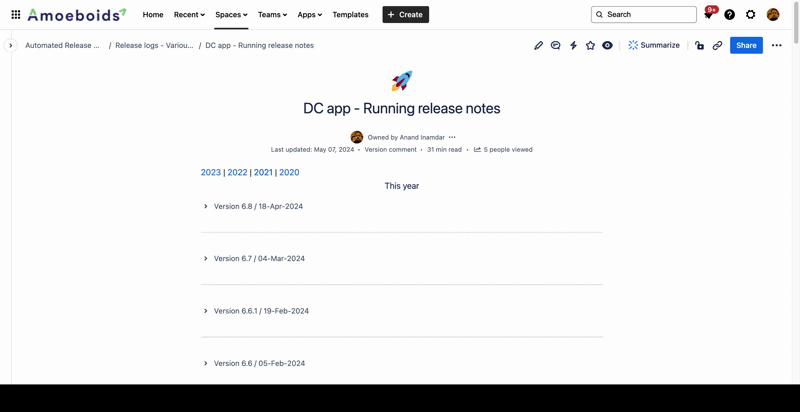Click the automation lightning bolt icon

(573, 45)
